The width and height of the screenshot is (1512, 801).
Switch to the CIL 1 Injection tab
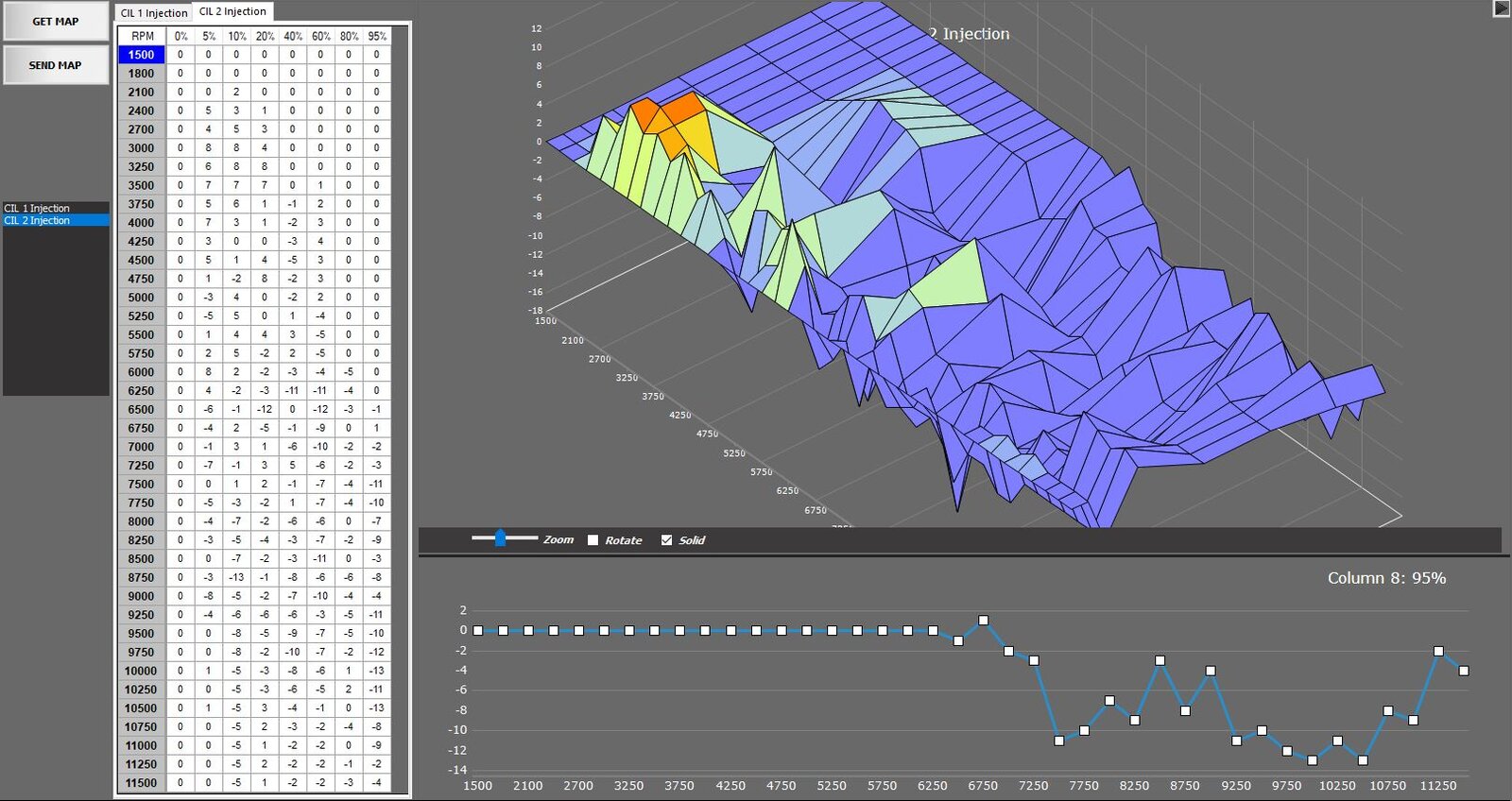coord(154,12)
